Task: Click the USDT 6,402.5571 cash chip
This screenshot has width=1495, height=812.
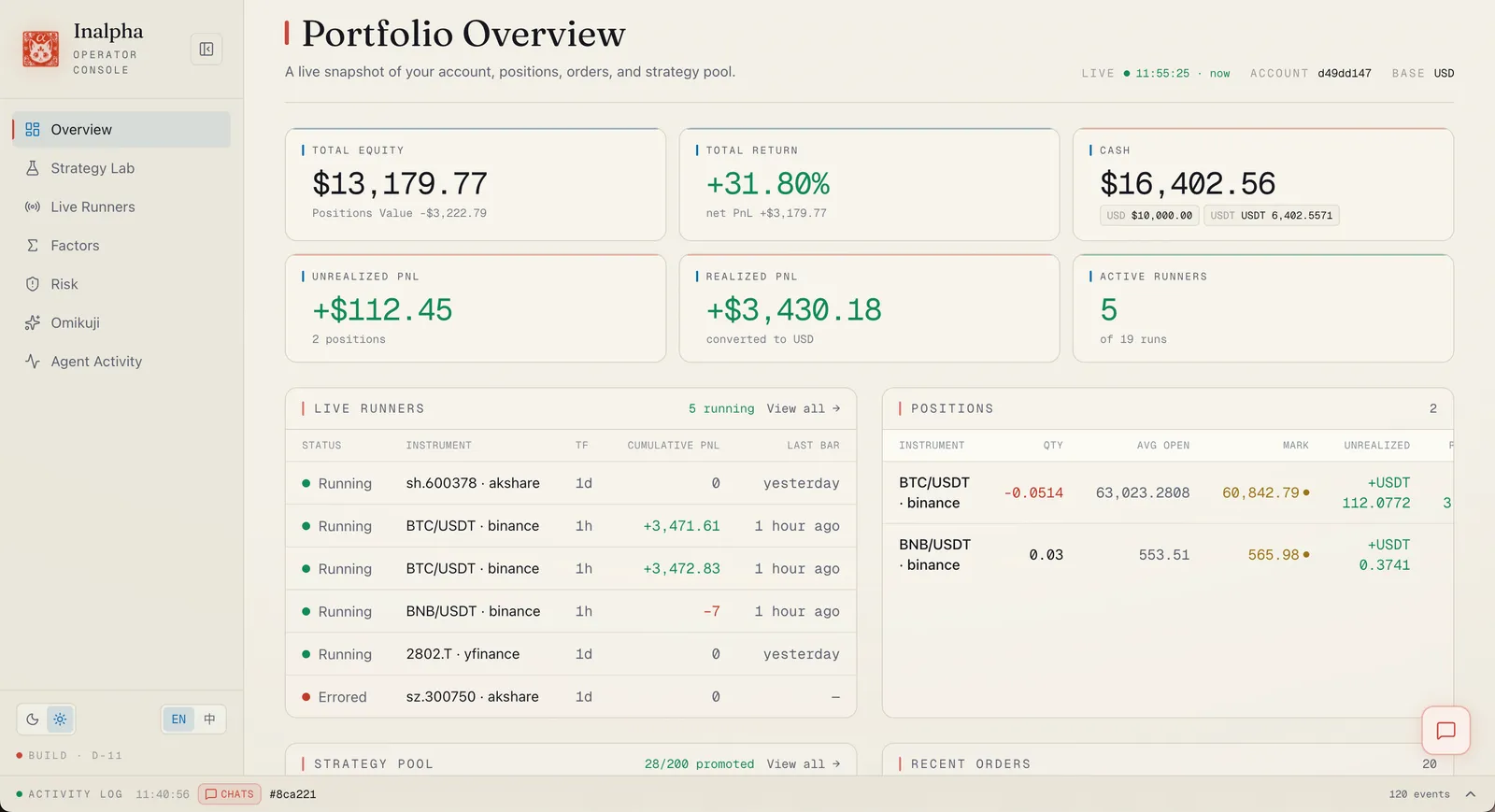Action: click(x=1272, y=216)
